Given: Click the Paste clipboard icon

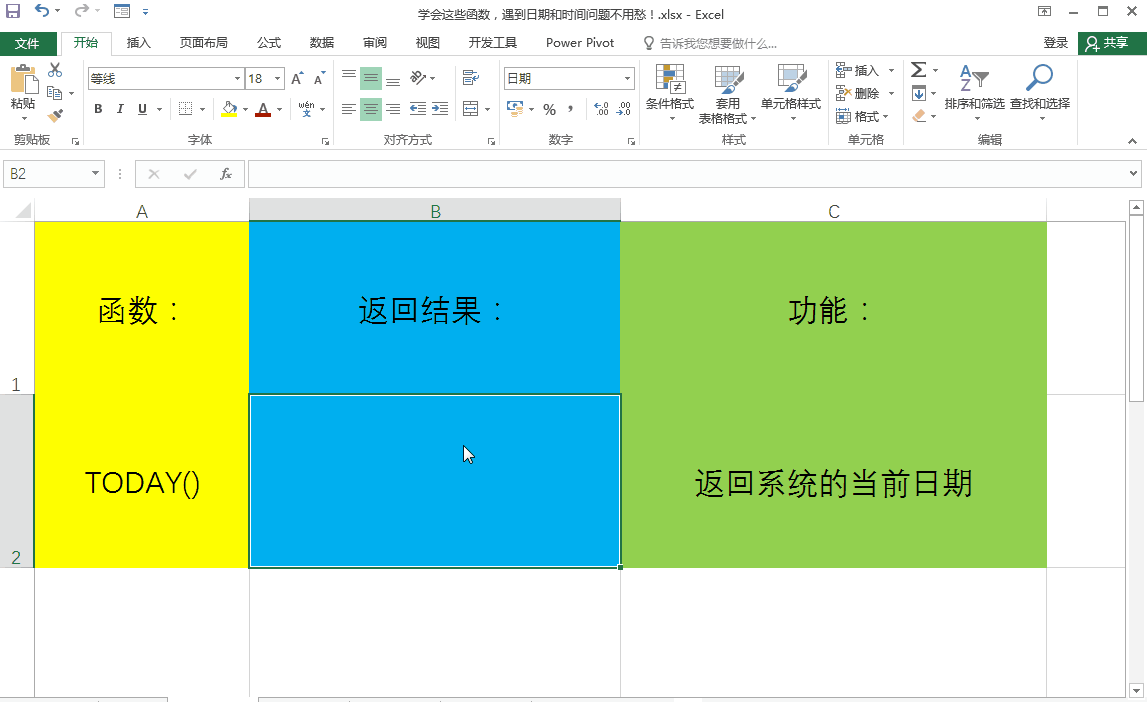Looking at the screenshot, I should tap(23, 79).
